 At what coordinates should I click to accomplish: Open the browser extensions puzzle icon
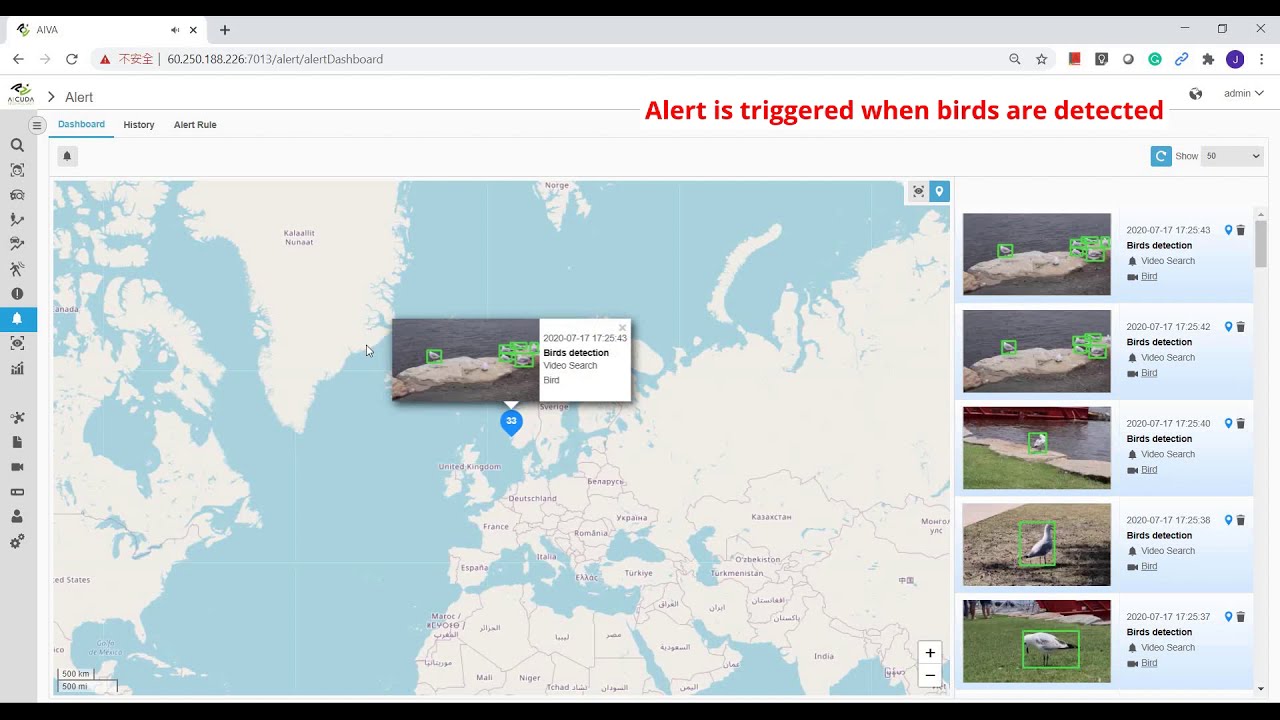click(x=1208, y=59)
